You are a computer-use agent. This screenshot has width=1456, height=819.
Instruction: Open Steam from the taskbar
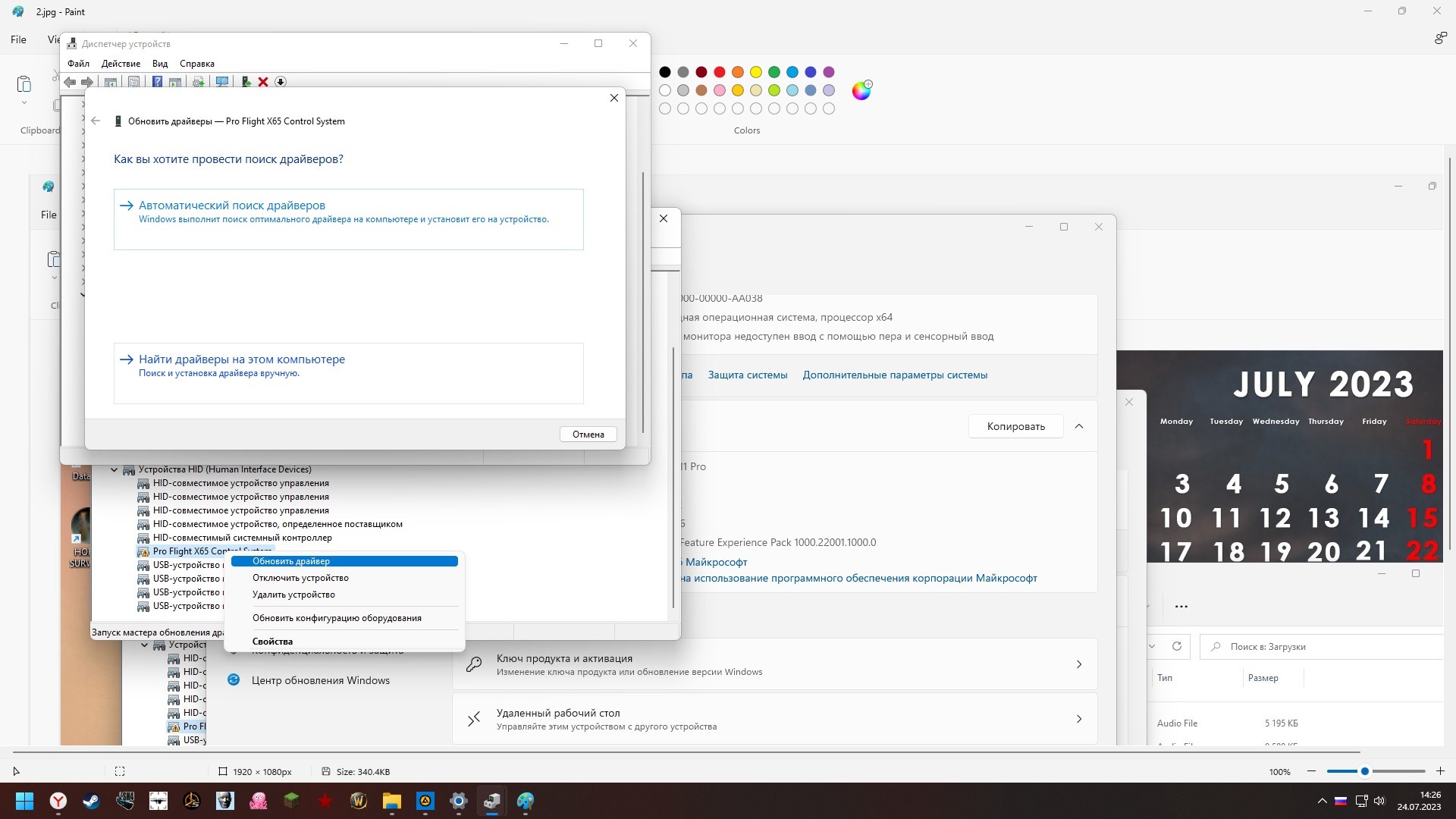[x=92, y=801]
